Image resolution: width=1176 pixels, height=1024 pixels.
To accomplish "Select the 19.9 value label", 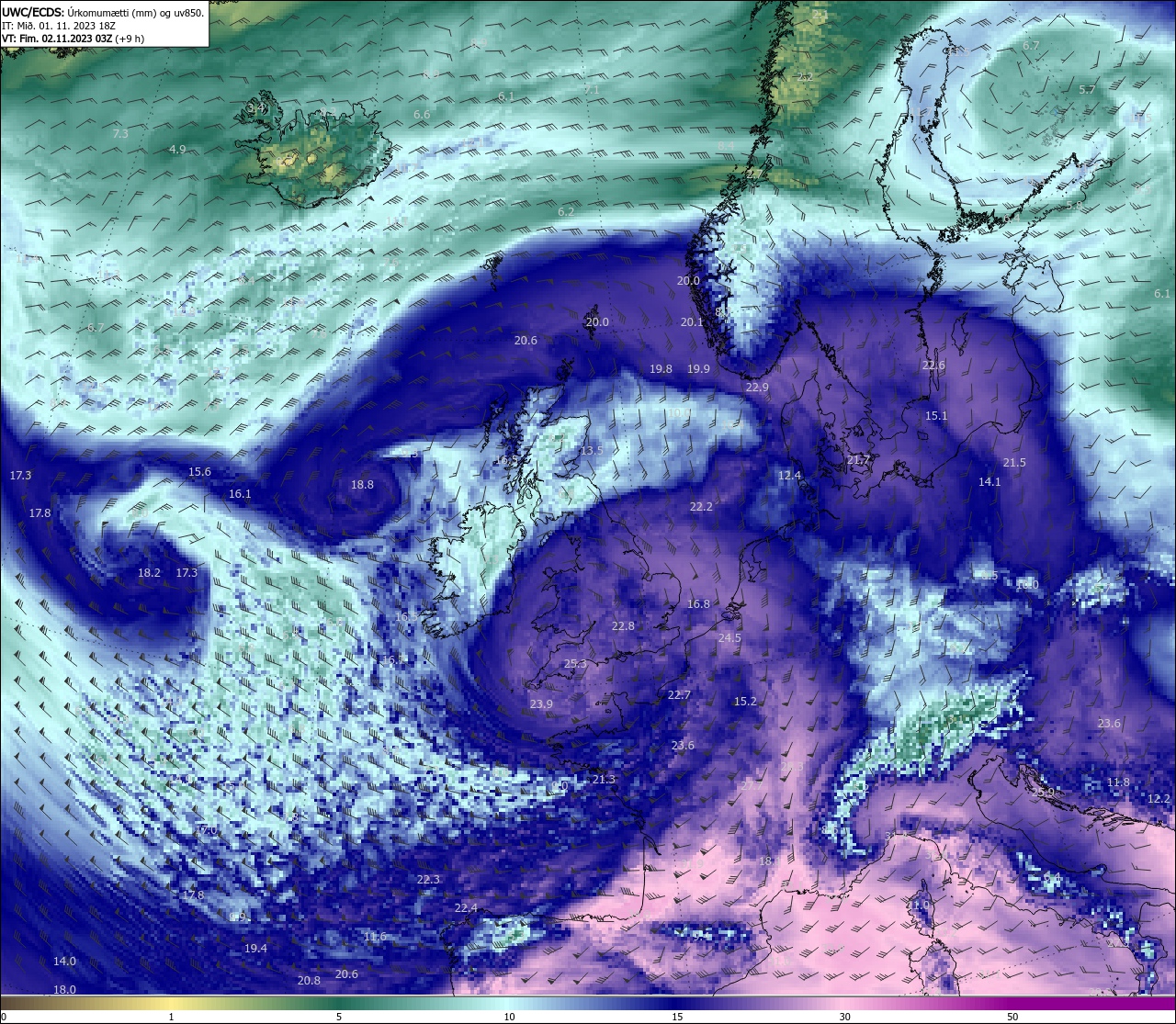I will click(698, 368).
